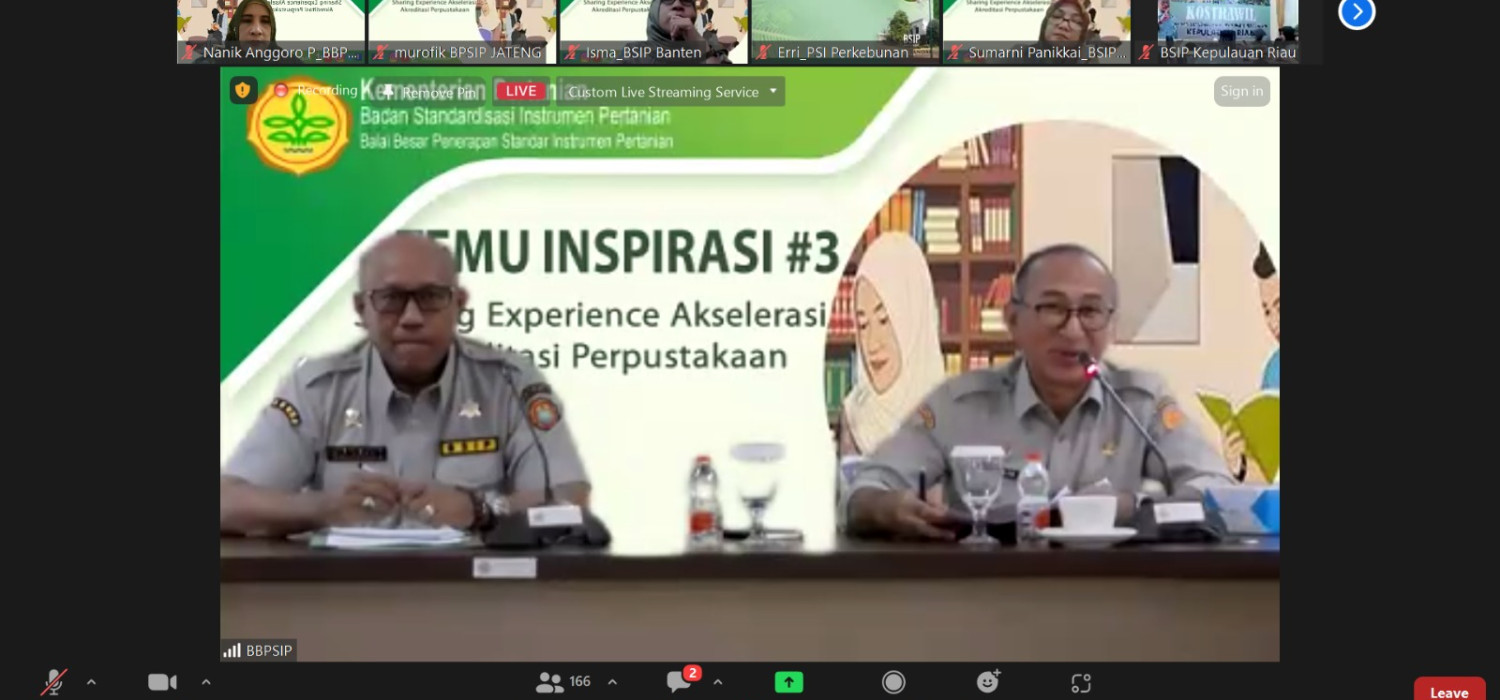Expand the participants options arrow
The image size is (1500, 700).
coord(612,682)
